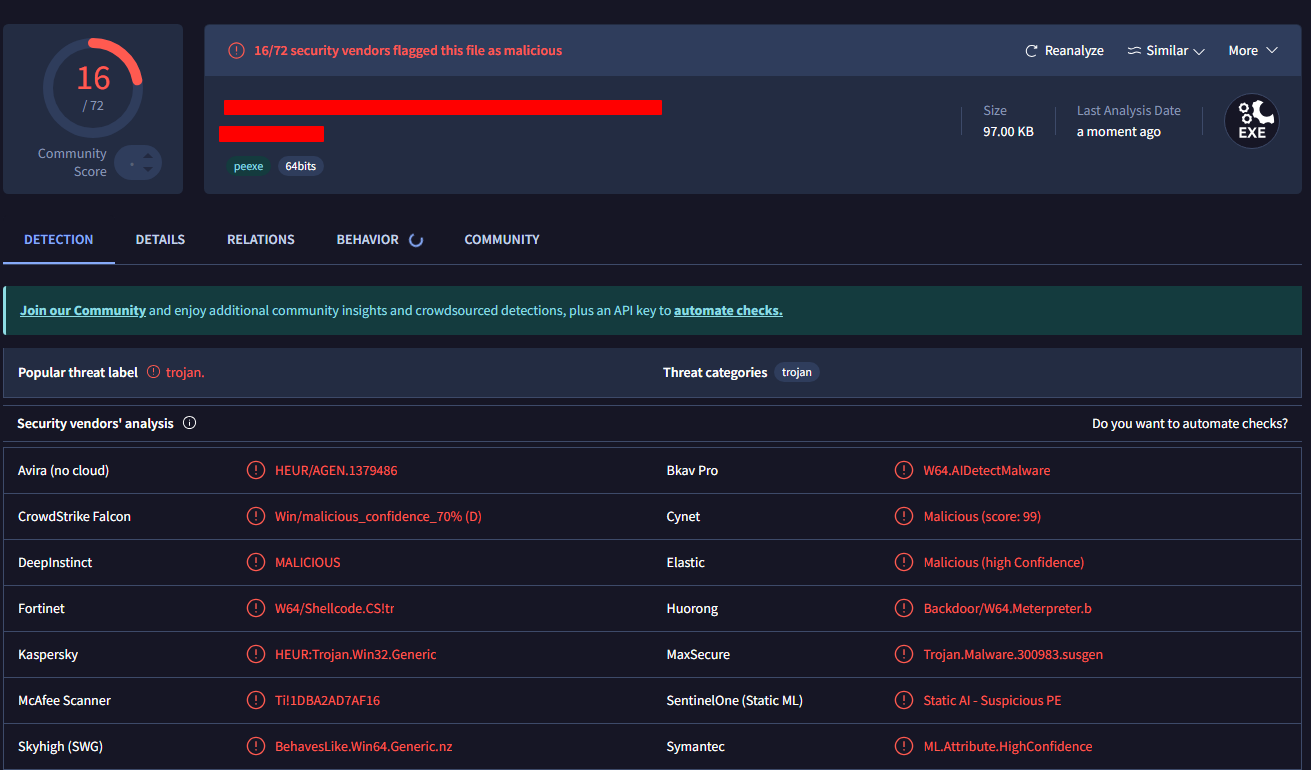Click the alert icon for Bkav Pro
The image size is (1311, 770).
pos(904,470)
